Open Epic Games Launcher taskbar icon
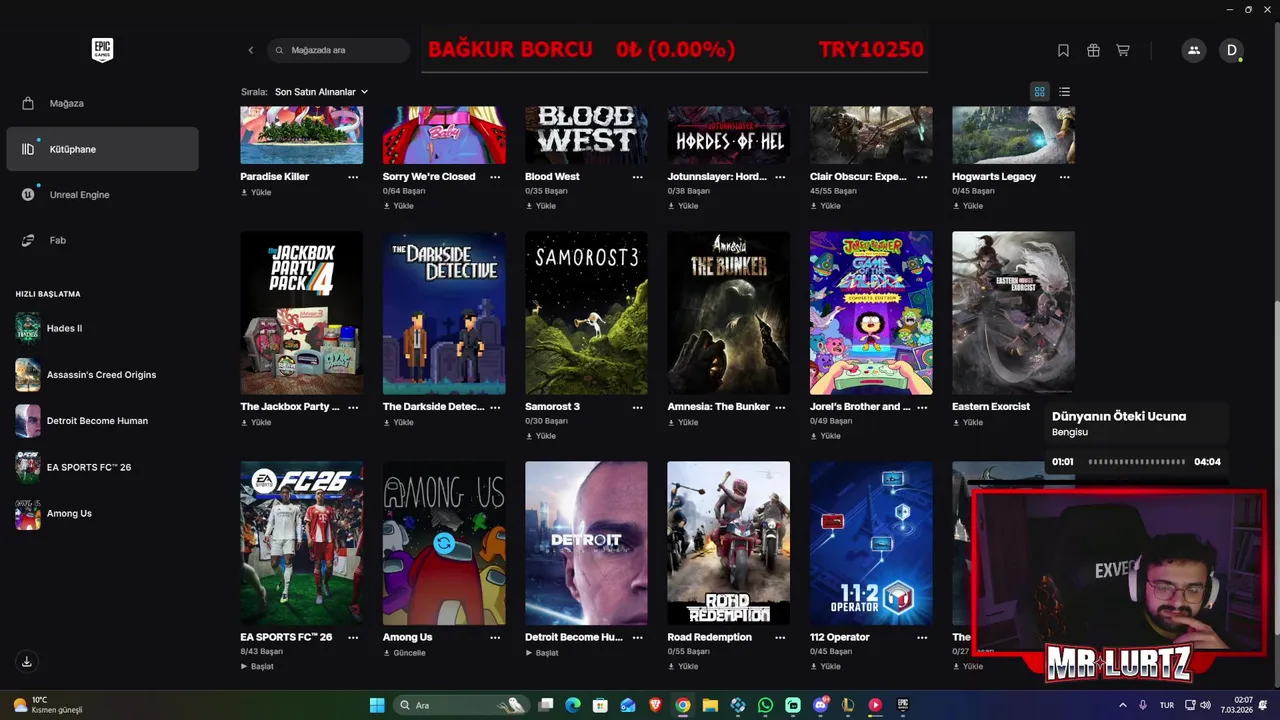This screenshot has width=1280, height=720. click(x=903, y=705)
